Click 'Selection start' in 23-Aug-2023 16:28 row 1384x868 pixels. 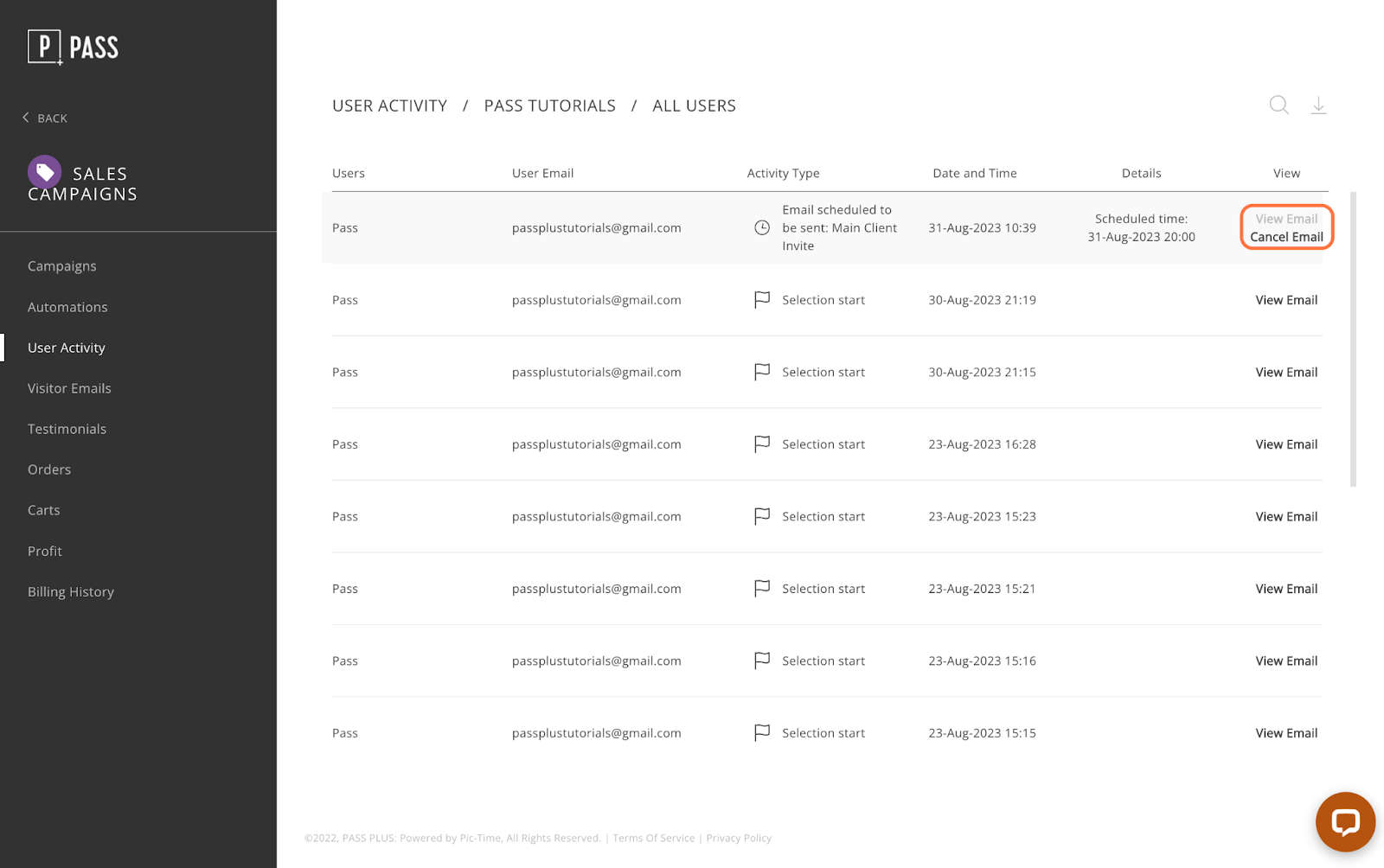pyautogui.click(x=823, y=444)
